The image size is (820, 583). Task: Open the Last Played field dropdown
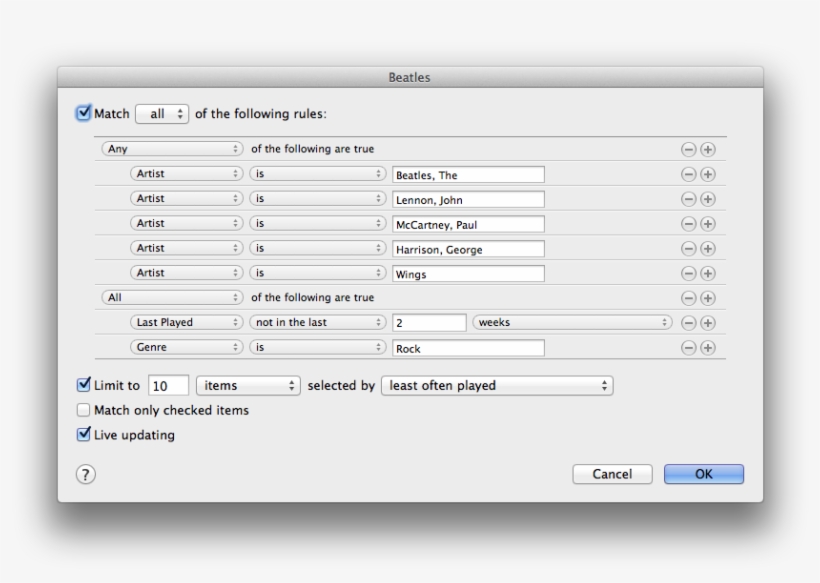point(187,323)
